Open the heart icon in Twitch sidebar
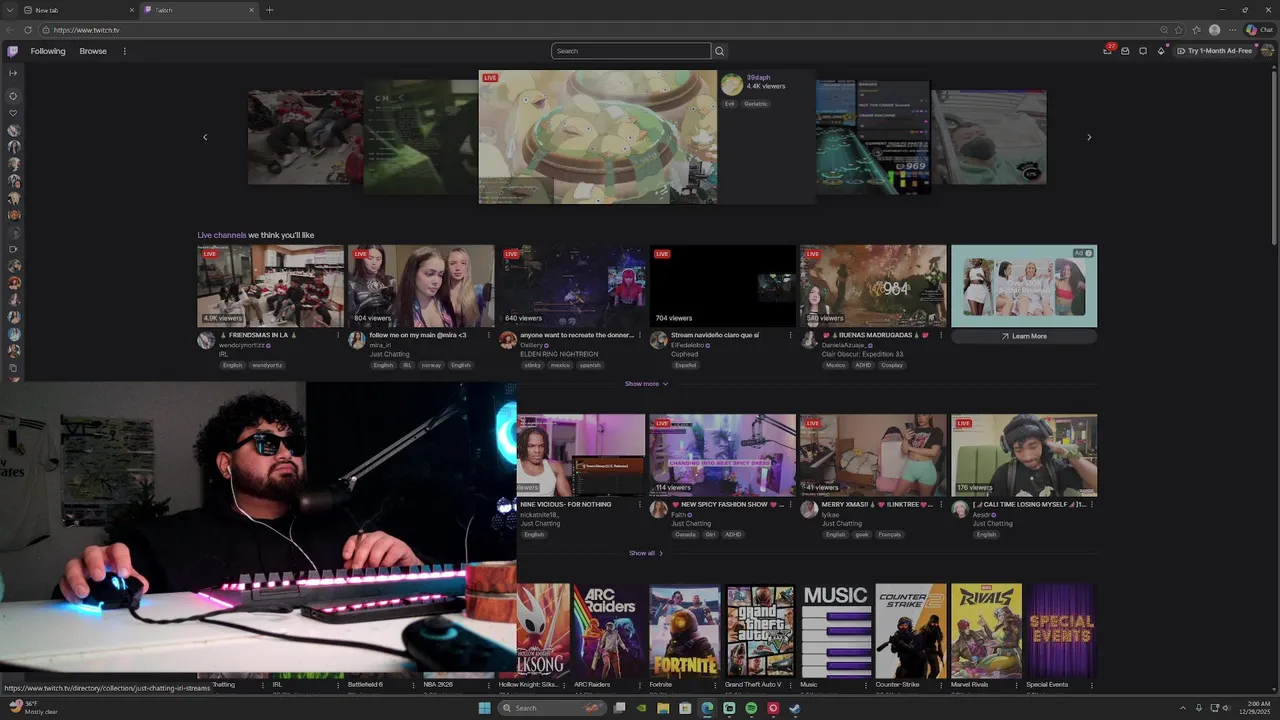This screenshot has height=720, width=1280. click(x=13, y=113)
